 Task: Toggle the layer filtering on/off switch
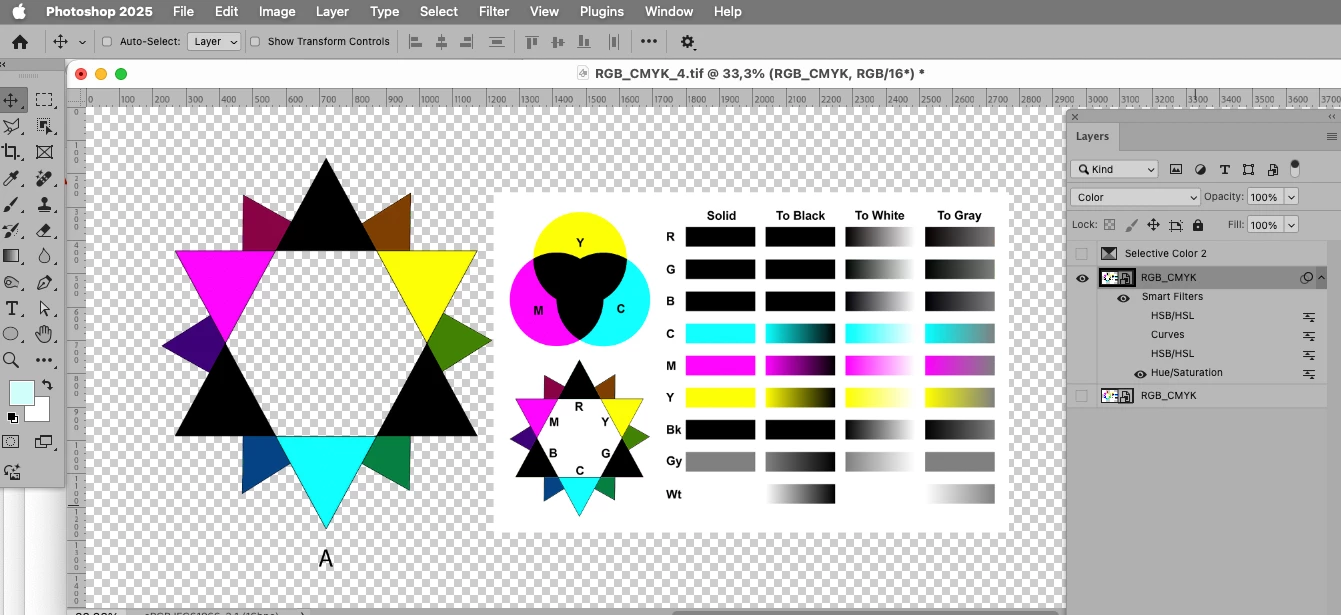1295,167
